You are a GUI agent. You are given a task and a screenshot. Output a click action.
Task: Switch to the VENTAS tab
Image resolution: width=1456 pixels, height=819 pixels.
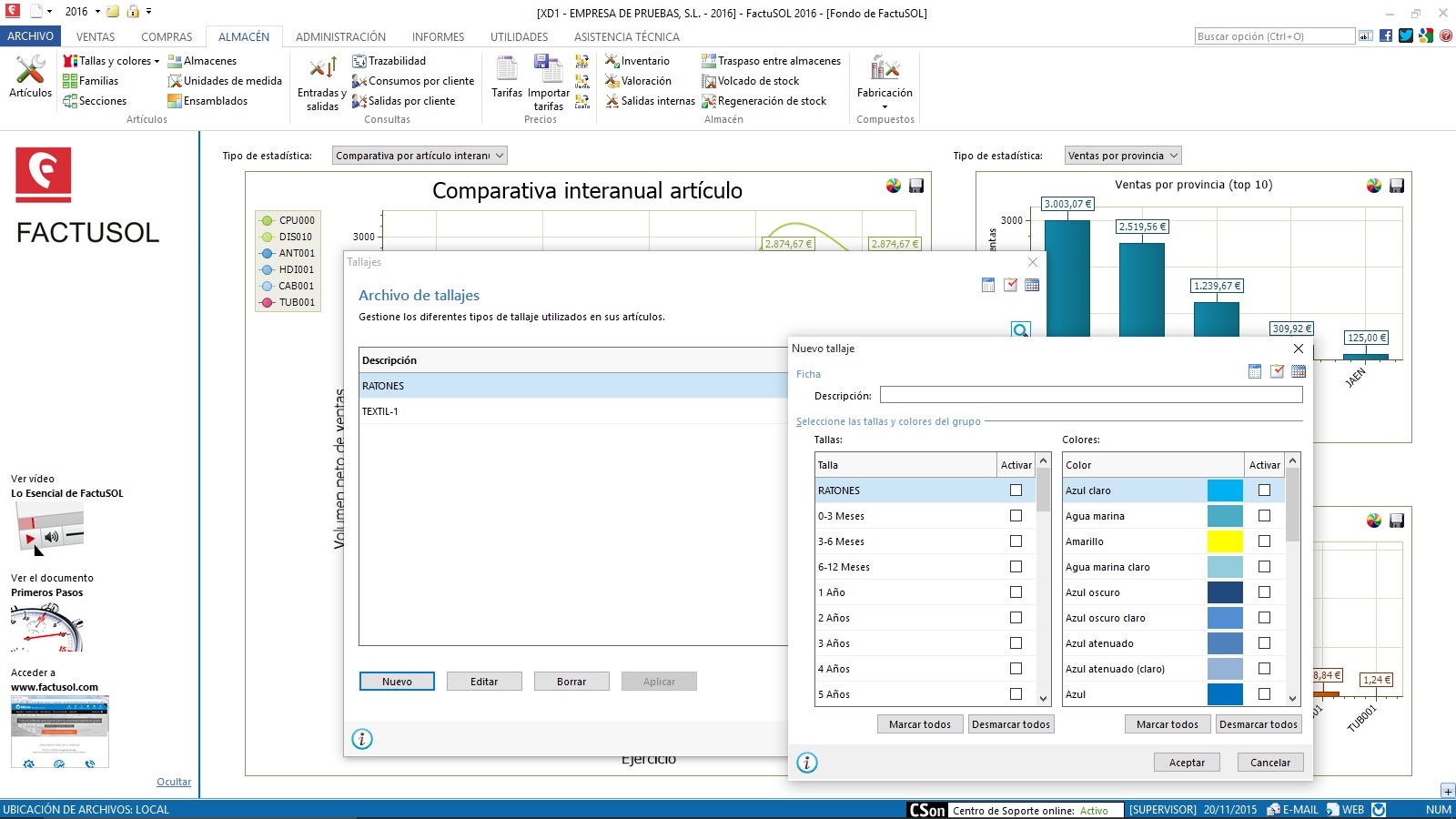coord(96,37)
